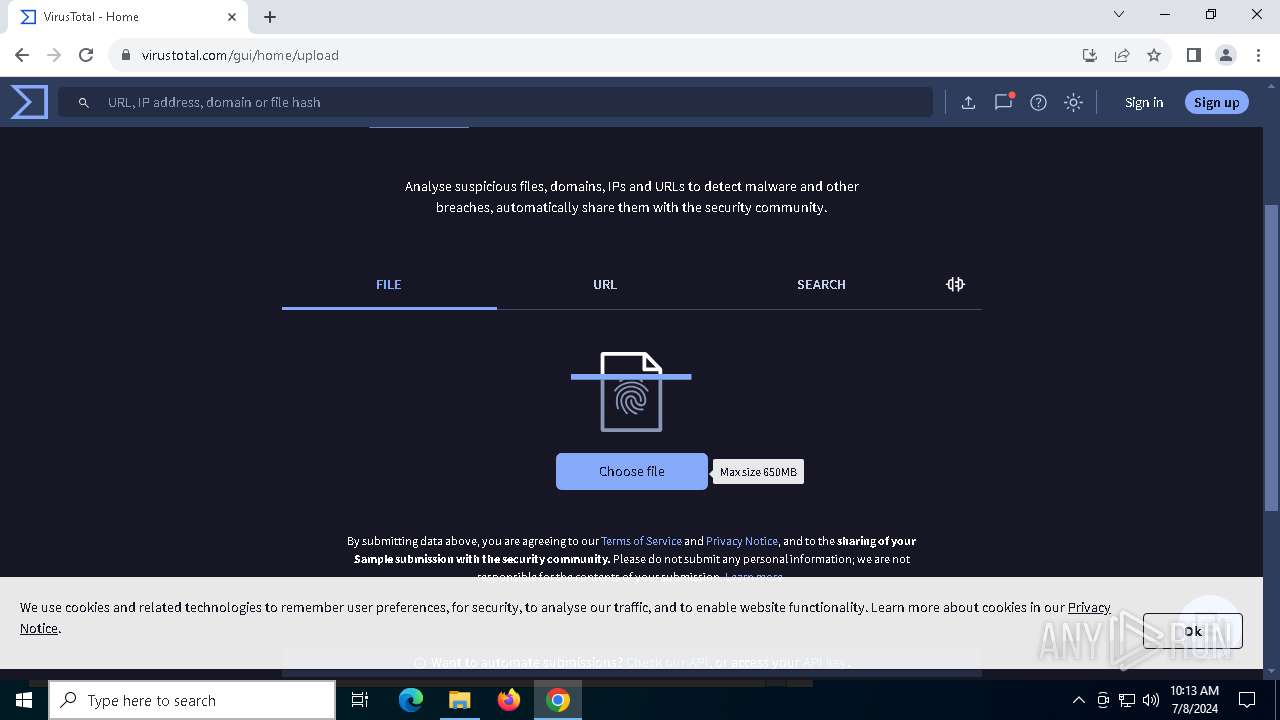This screenshot has width=1280, height=720.
Task: View site information lock icon
Action: point(126,55)
